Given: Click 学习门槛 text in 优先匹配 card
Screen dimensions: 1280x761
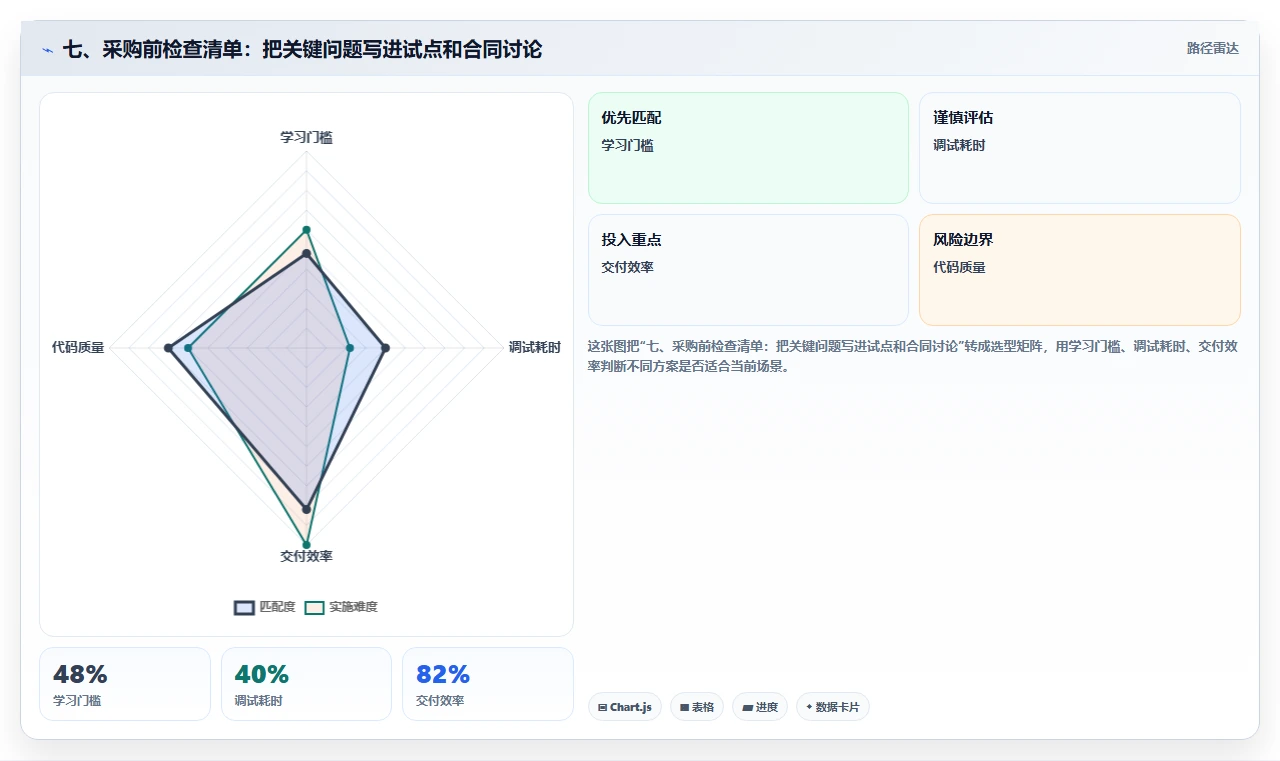Looking at the screenshot, I should coord(627,145).
